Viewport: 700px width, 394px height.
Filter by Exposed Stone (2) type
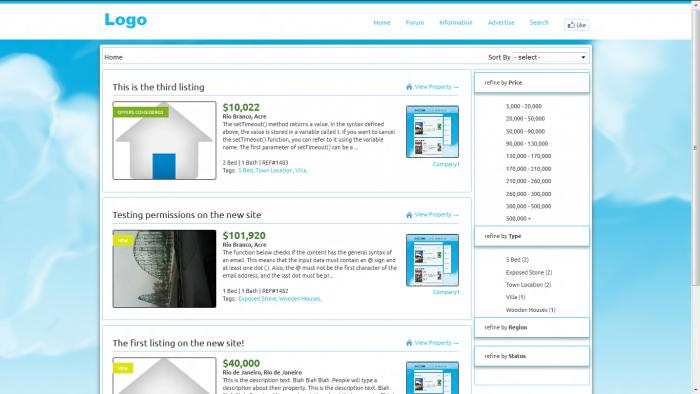pyautogui.click(x=529, y=272)
